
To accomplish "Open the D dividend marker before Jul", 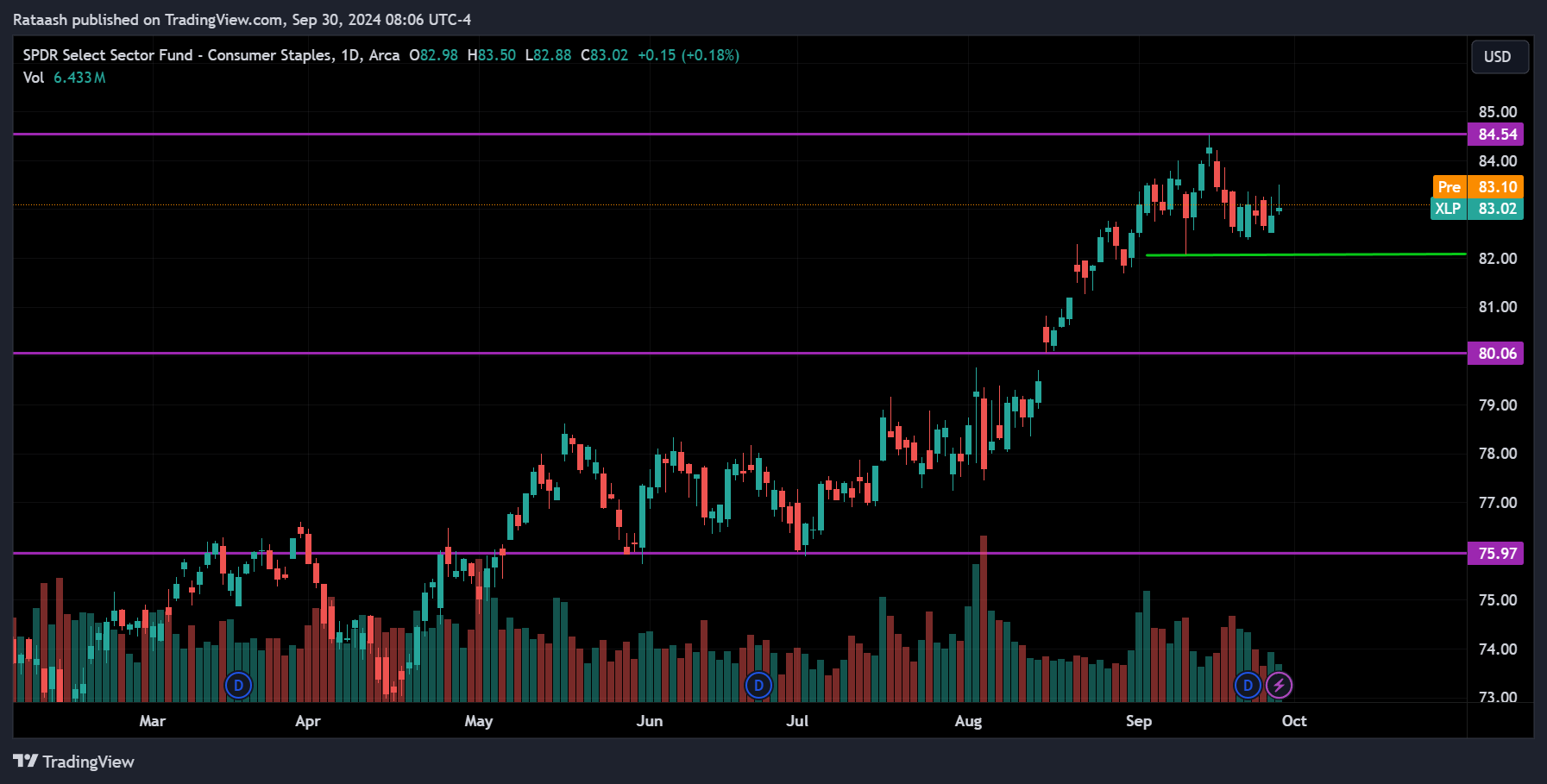I will (x=758, y=686).
